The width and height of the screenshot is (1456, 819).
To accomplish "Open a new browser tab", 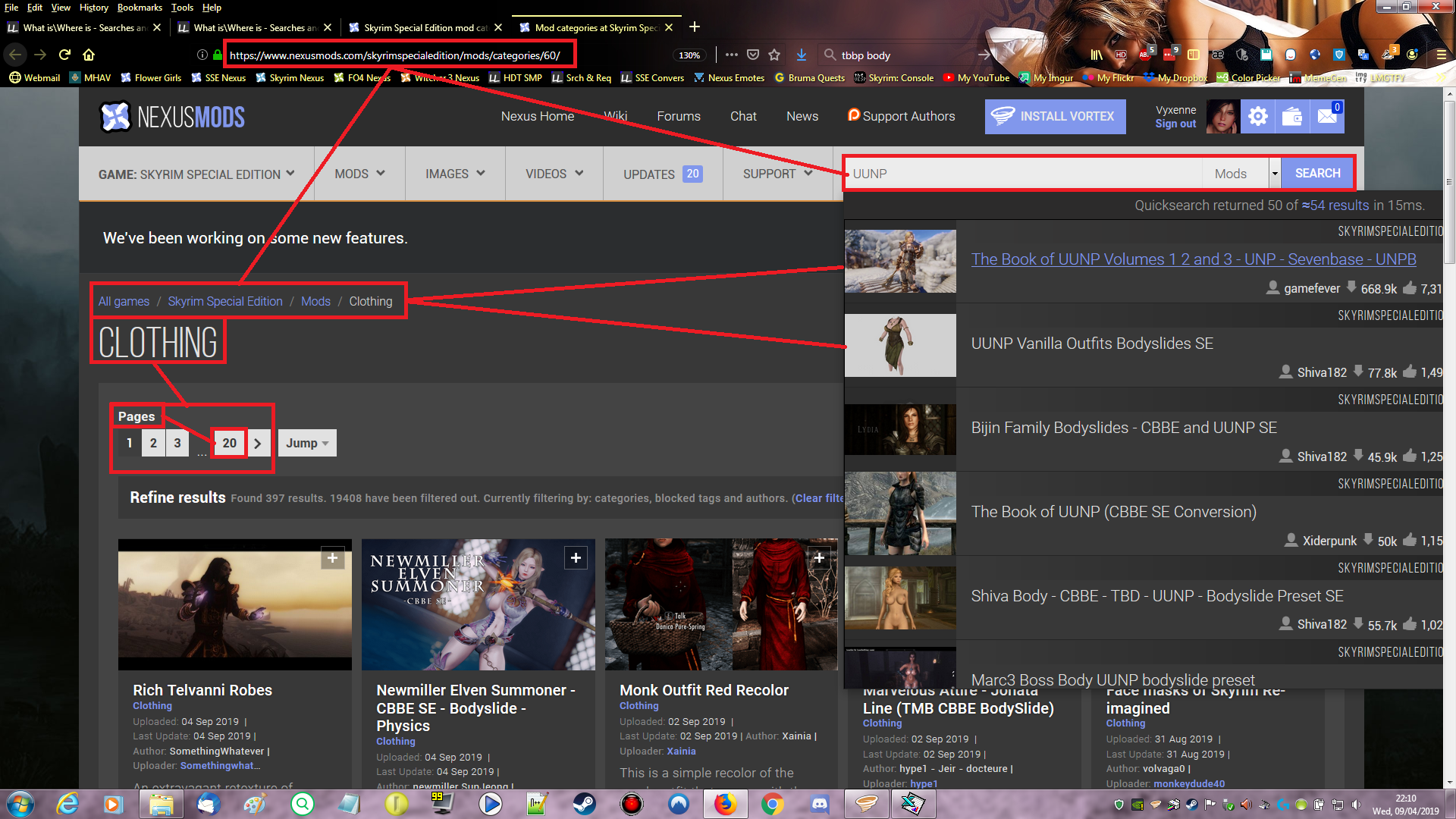I will click(x=695, y=27).
